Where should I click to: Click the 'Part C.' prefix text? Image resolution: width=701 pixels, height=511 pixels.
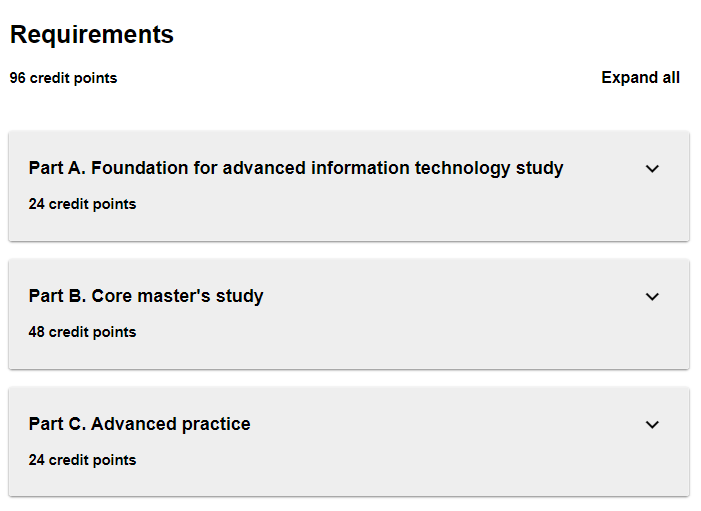click(58, 424)
